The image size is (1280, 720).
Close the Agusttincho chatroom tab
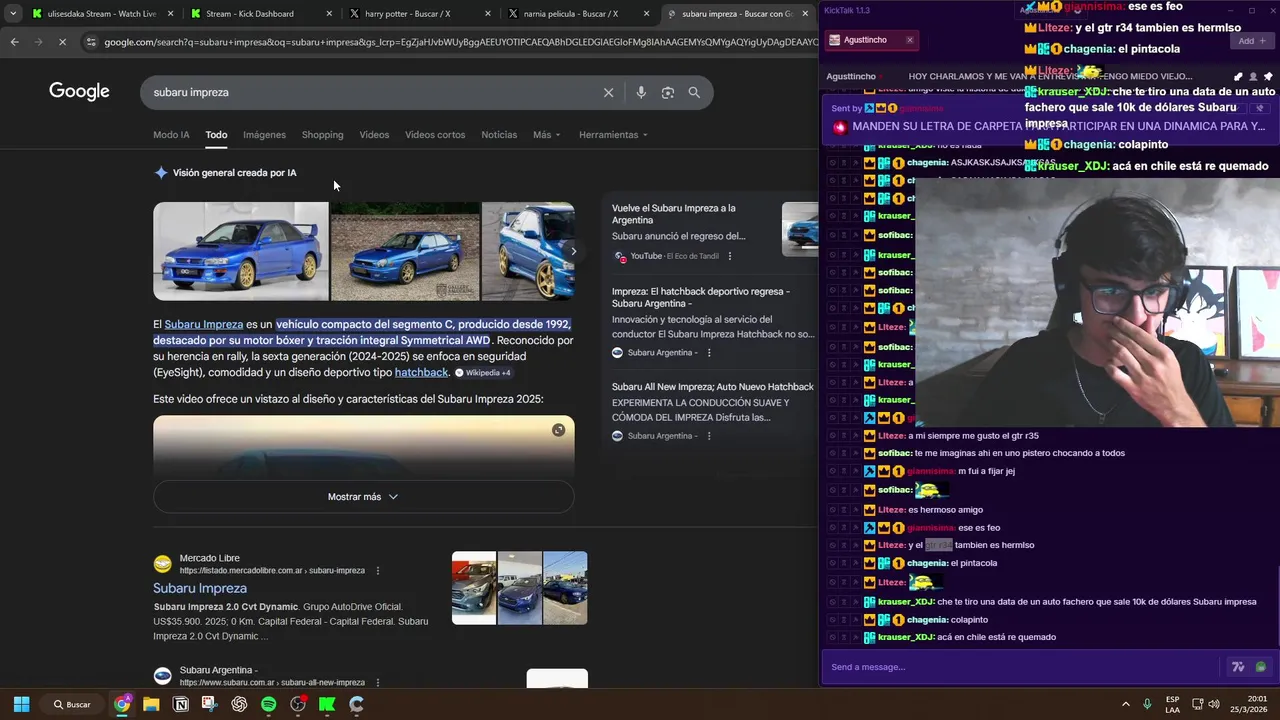[909, 40]
